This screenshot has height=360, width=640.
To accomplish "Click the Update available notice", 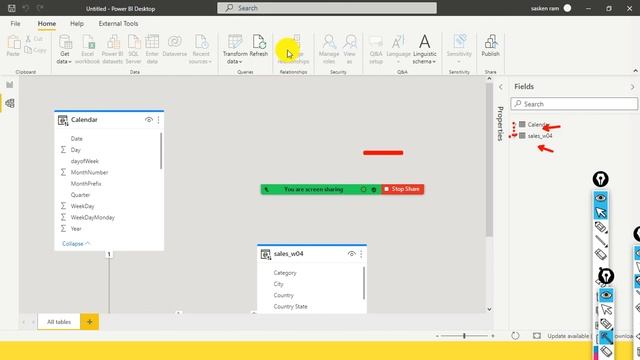I will click(568, 336).
